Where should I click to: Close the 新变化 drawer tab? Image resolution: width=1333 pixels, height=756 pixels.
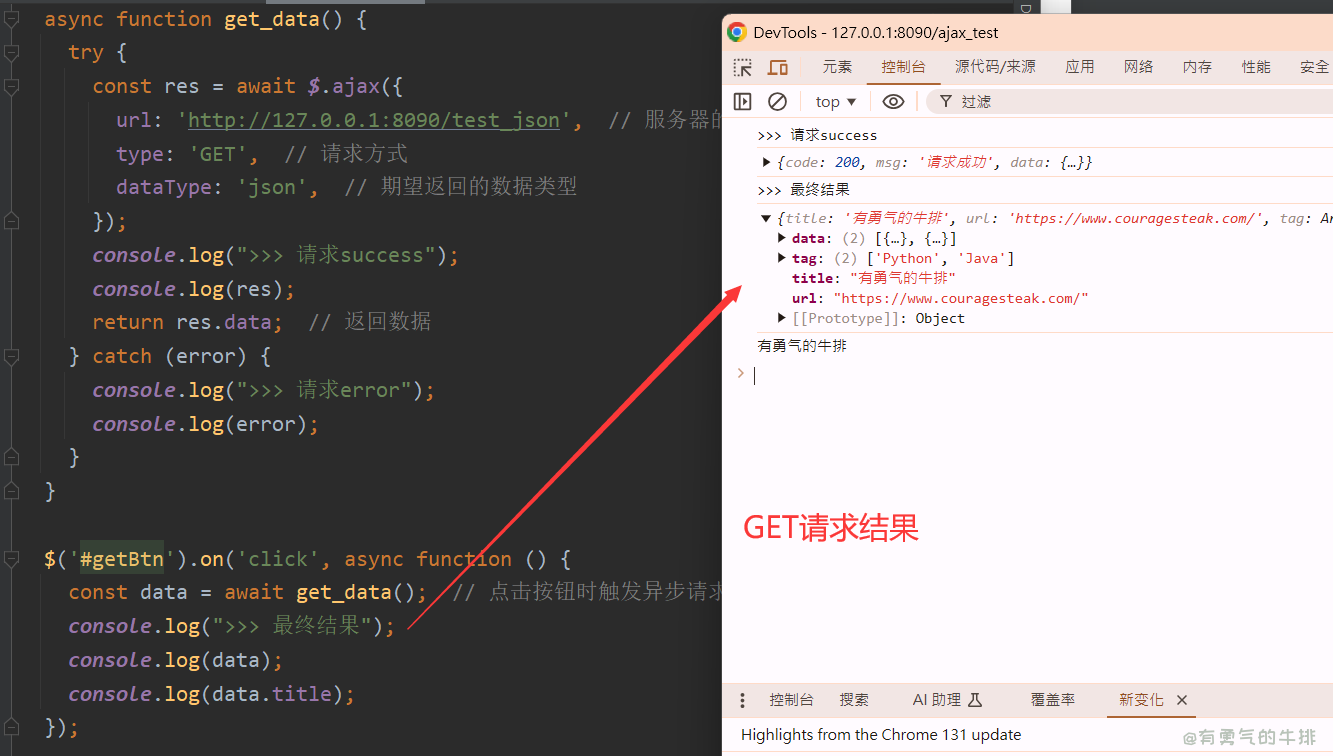pyautogui.click(x=1182, y=700)
